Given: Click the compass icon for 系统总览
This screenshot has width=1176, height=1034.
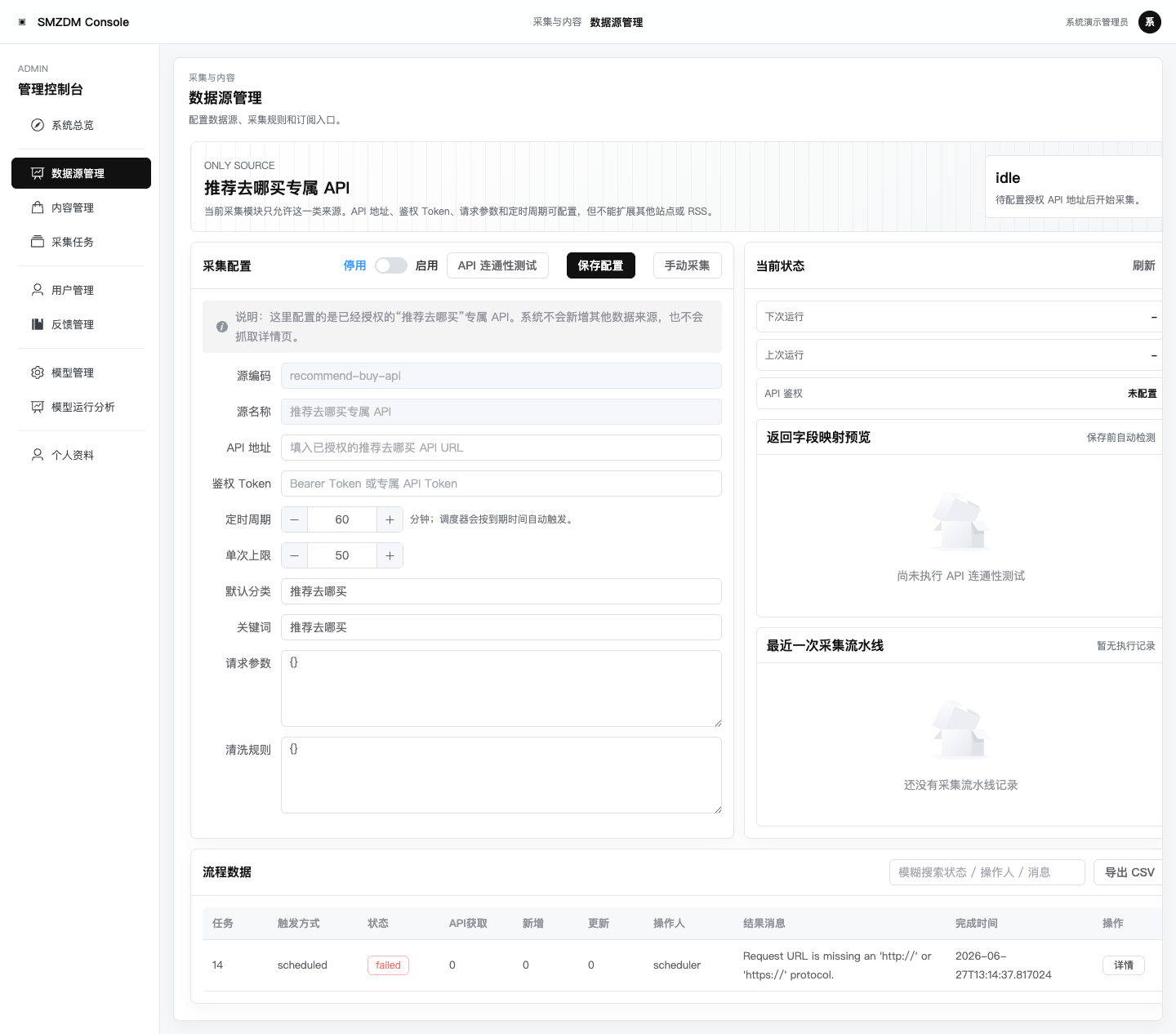Looking at the screenshot, I should 38,125.
